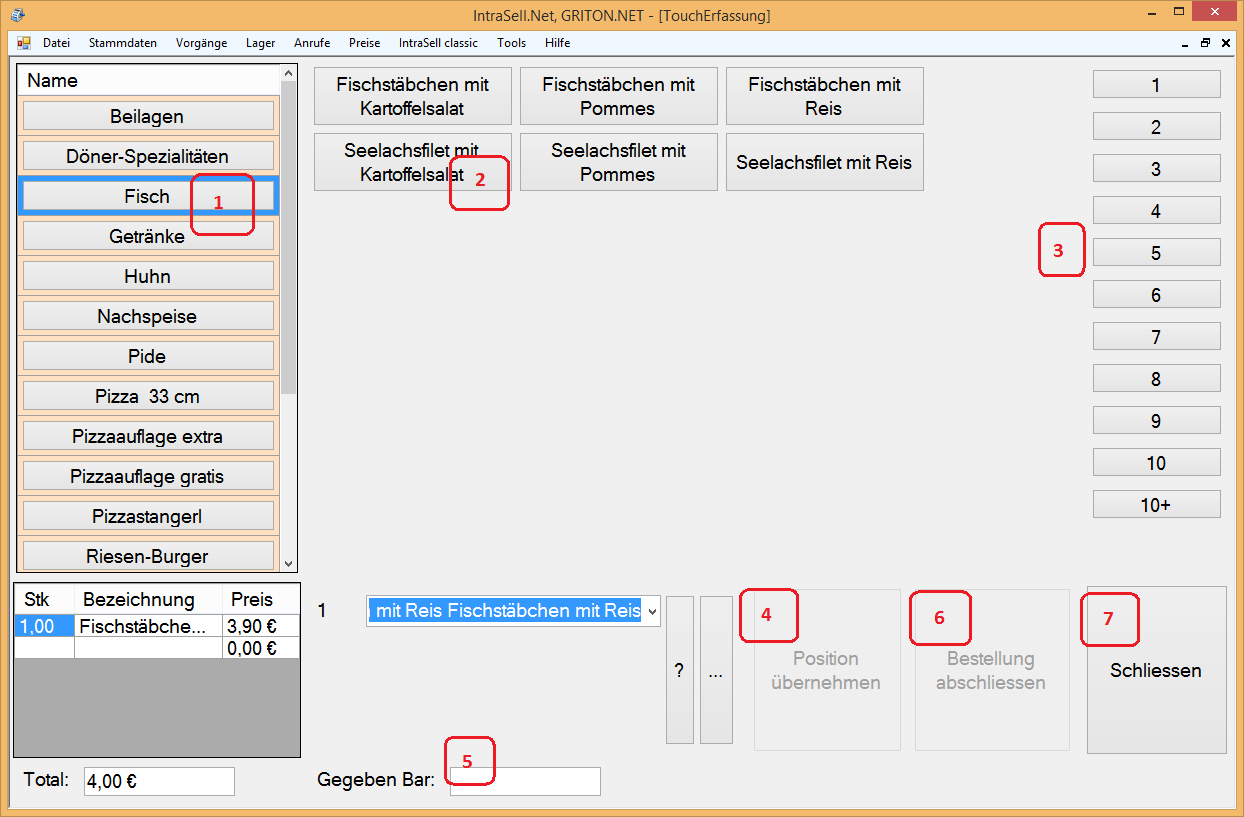
Task: Choose Seelachsfilet mit Kartoffelsalat
Action: point(413,162)
